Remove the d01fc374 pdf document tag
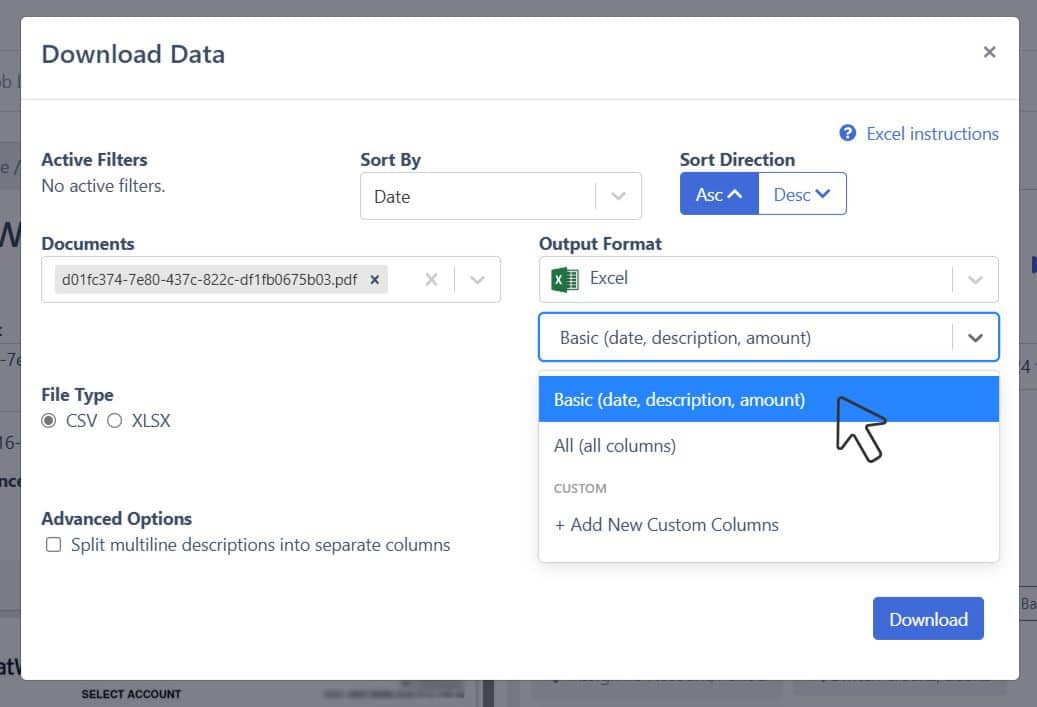 tap(374, 280)
